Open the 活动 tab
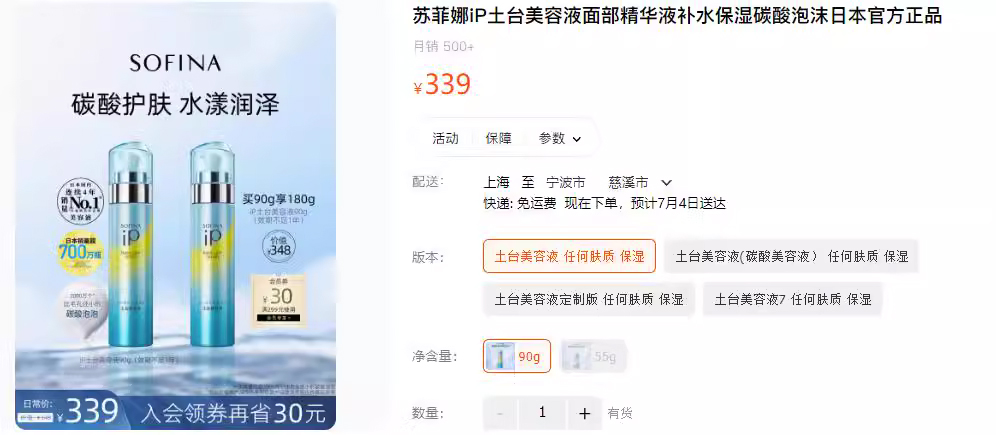The height and width of the screenshot is (435, 996). pyautogui.click(x=445, y=138)
